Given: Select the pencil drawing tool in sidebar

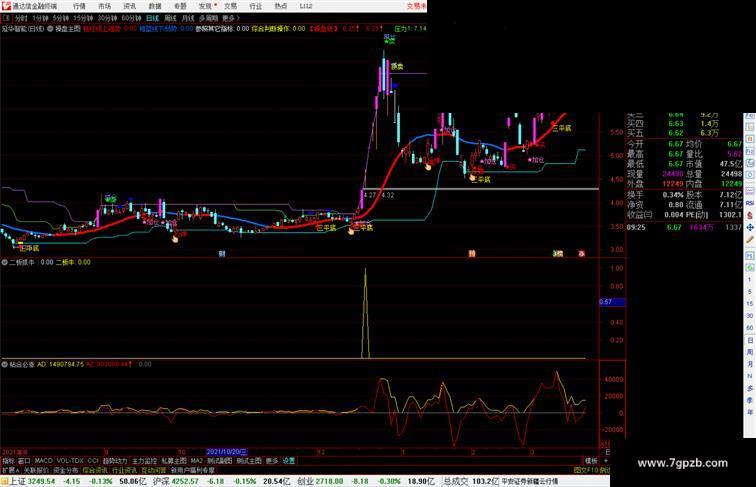Looking at the screenshot, I should (750, 239).
